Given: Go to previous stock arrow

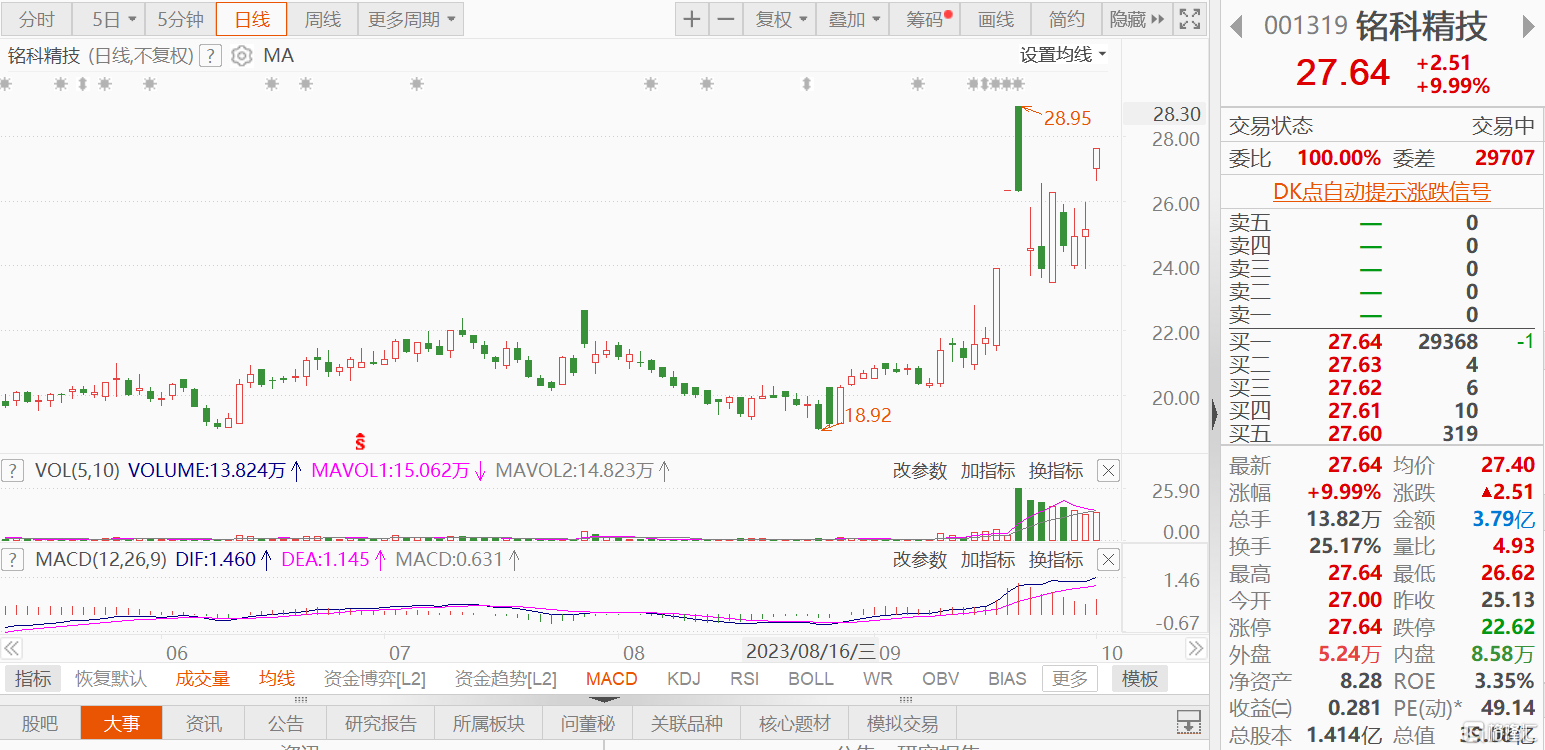Looking at the screenshot, I should coord(1236,26).
